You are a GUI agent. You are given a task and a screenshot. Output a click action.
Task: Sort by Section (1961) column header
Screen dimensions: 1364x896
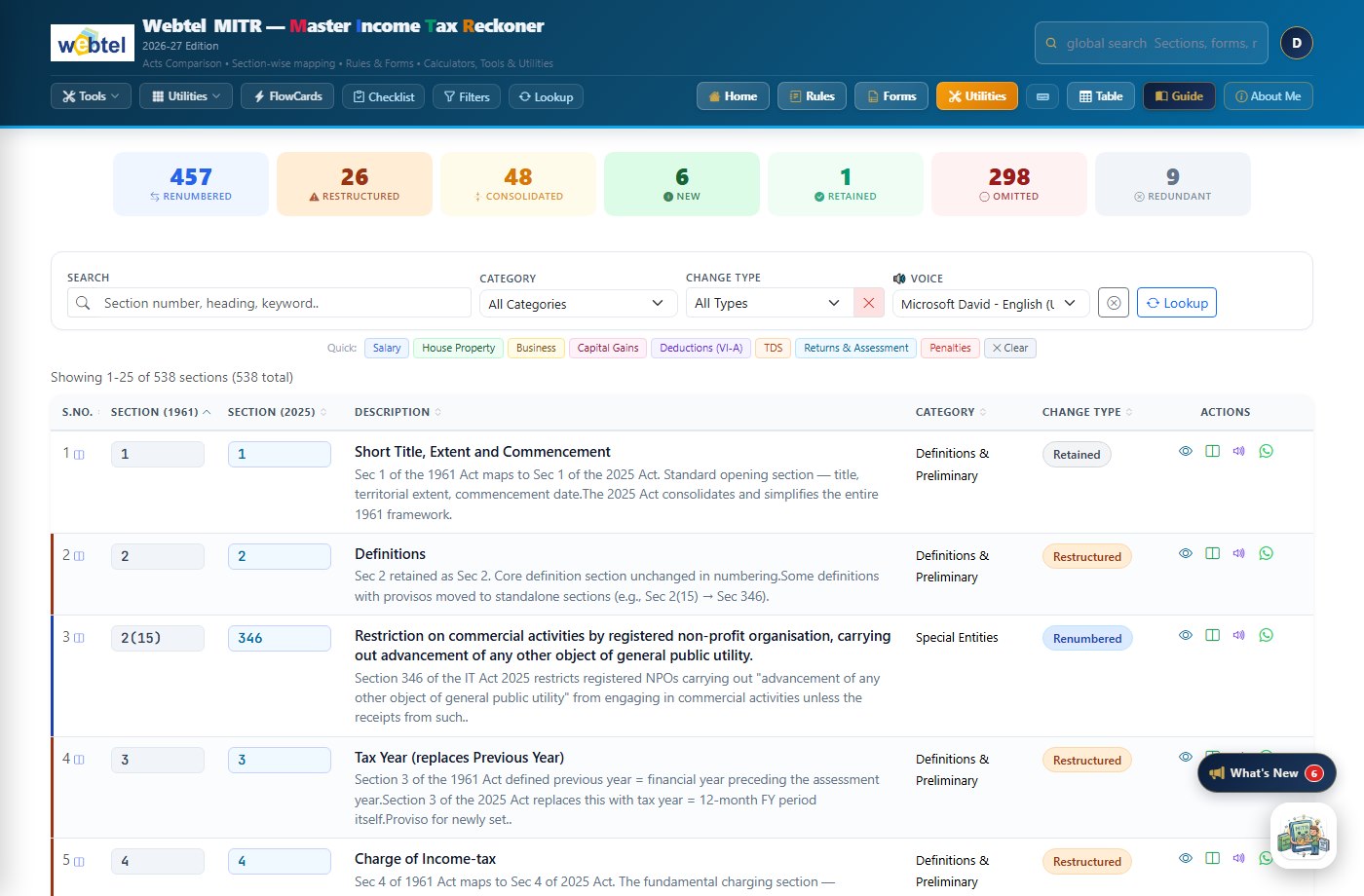pos(161,412)
